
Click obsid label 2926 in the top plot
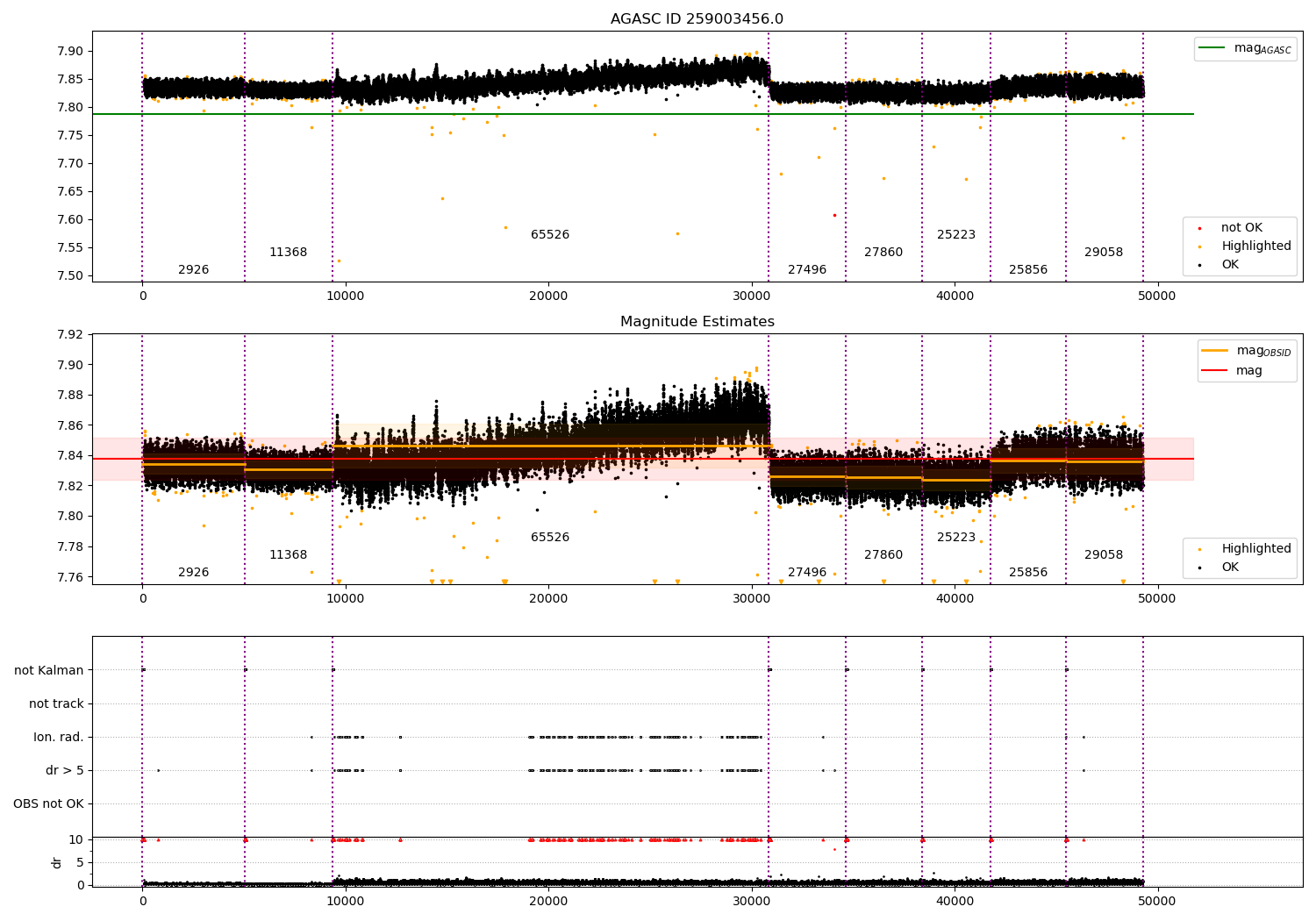point(194,270)
